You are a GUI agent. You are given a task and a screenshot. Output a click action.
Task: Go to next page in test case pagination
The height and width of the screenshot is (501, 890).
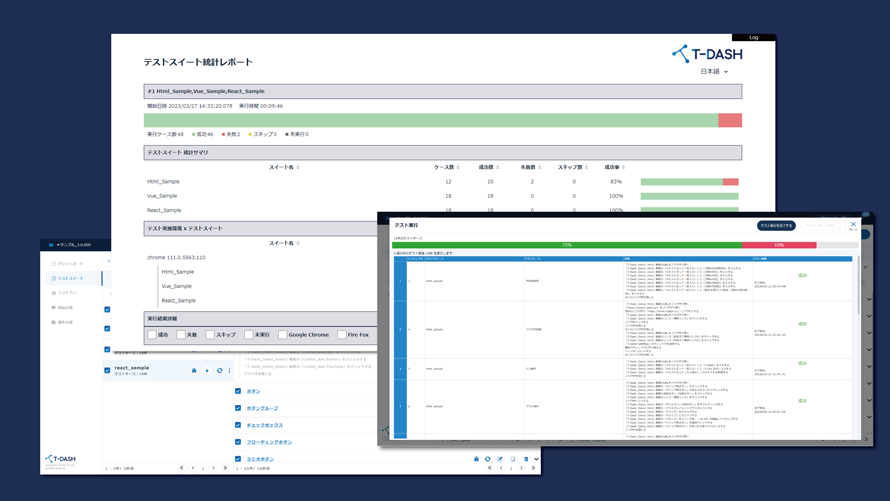(521, 468)
